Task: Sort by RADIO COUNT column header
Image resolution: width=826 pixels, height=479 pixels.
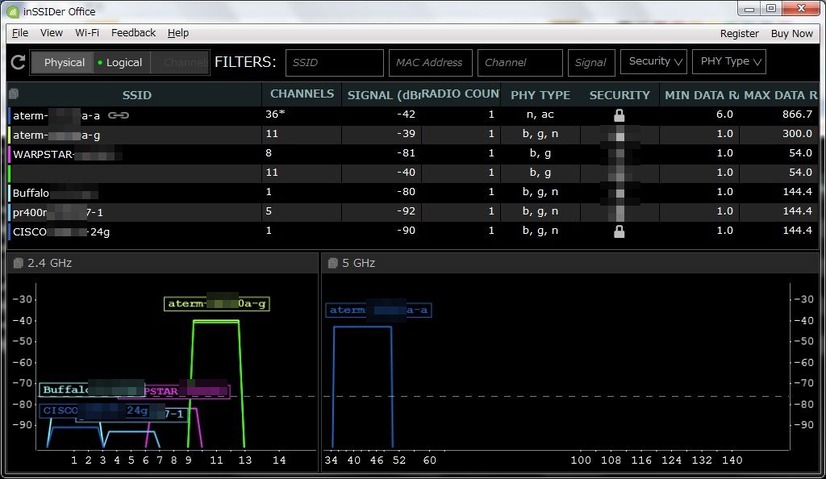Action: [460, 94]
